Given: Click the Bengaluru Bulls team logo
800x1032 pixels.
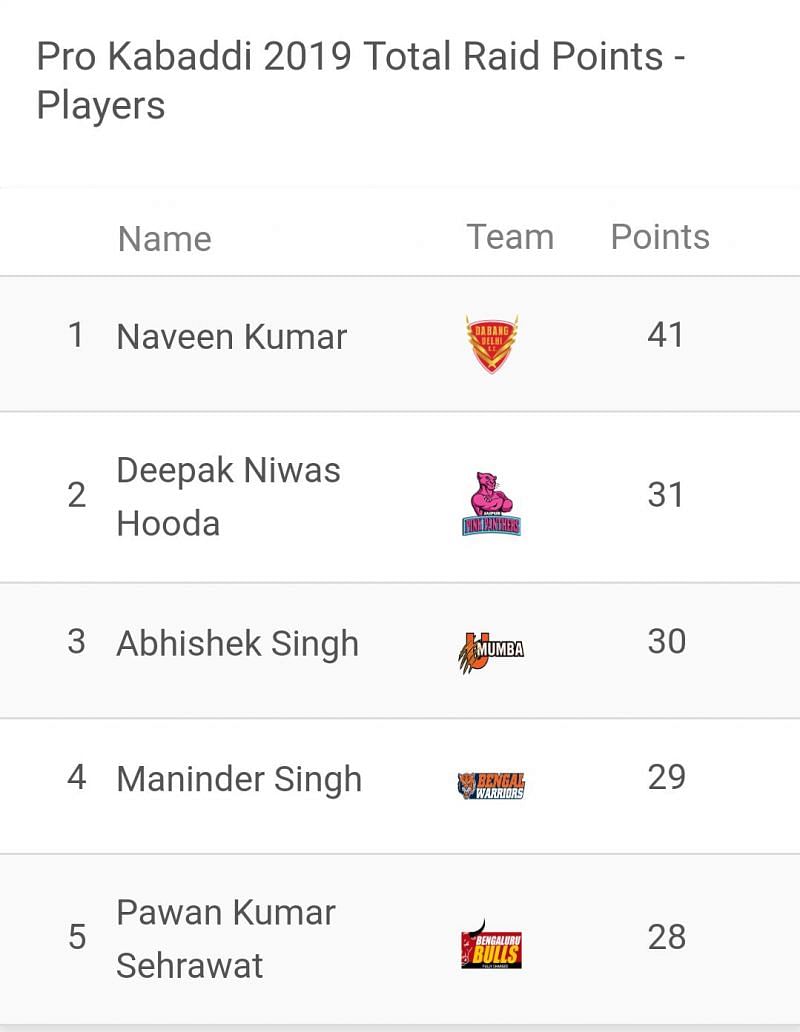Looking at the screenshot, I should 491,945.
